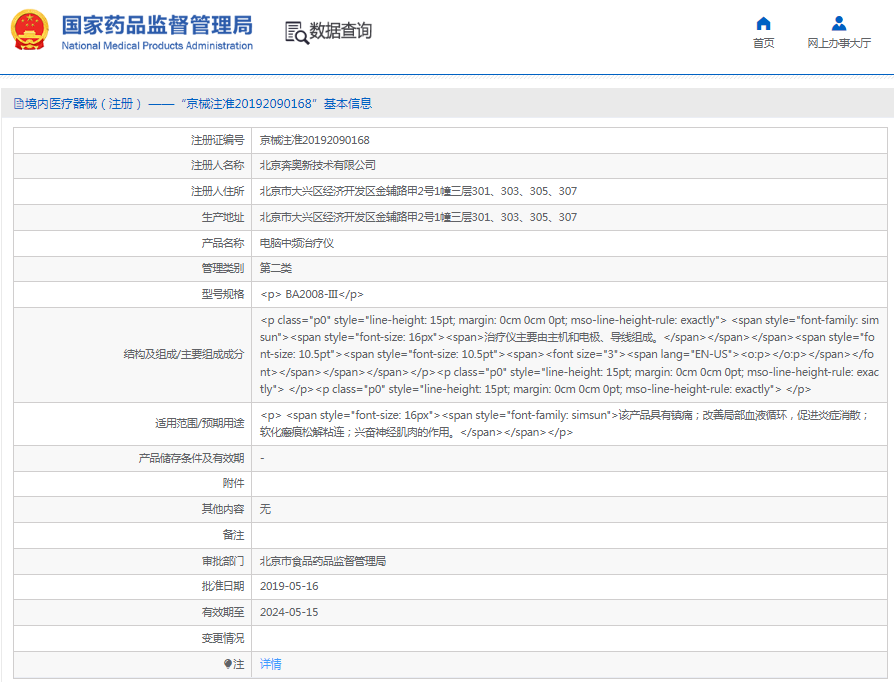Click the 变更情况 row label
Screen dimensions: 894x682
[222, 639]
